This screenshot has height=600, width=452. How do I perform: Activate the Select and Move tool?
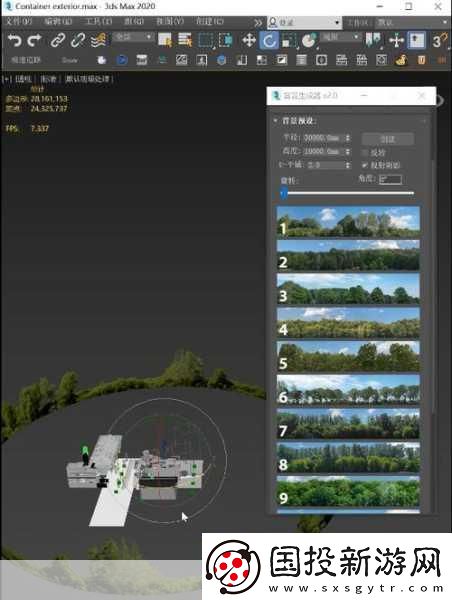click(x=249, y=40)
